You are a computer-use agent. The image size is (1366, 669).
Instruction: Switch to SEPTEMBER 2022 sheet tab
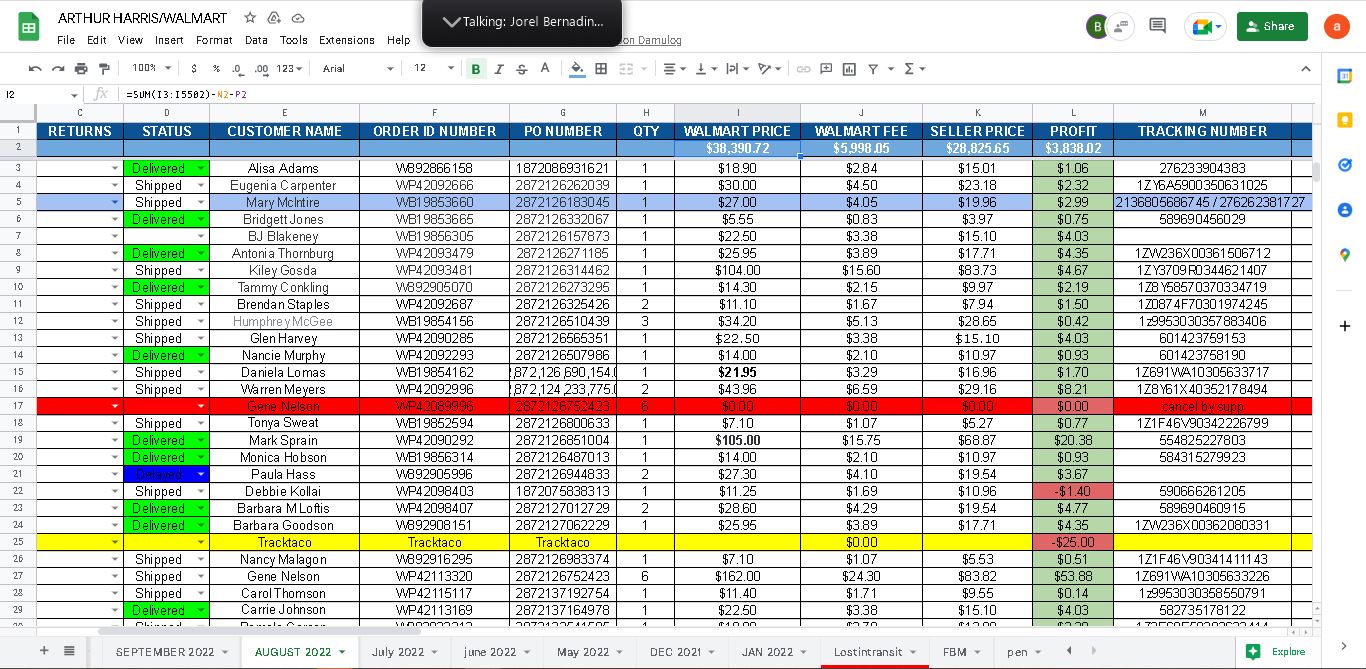coord(165,652)
